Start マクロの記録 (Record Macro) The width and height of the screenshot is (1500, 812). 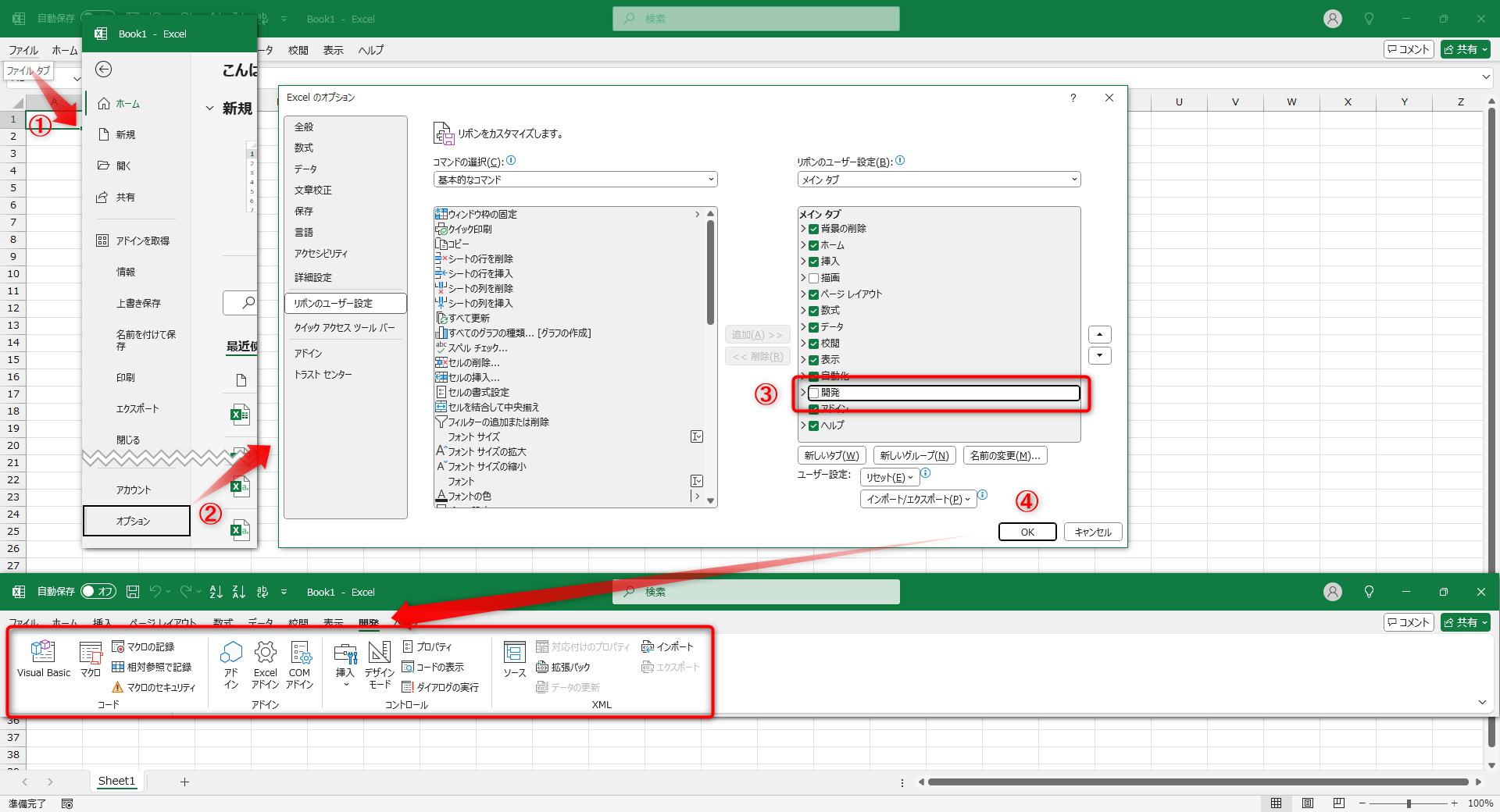coord(143,646)
